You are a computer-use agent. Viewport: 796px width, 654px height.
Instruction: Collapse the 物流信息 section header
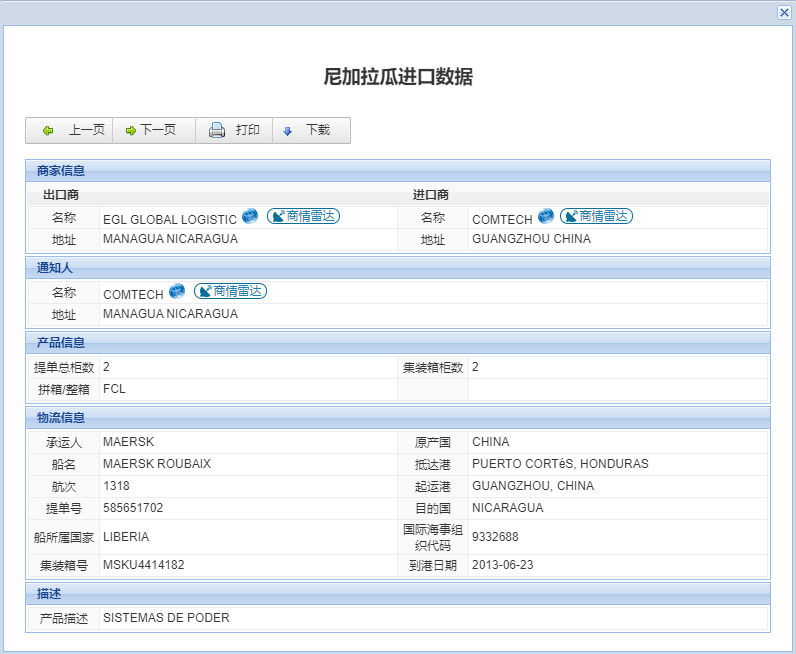pyautogui.click(x=61, y=418)
